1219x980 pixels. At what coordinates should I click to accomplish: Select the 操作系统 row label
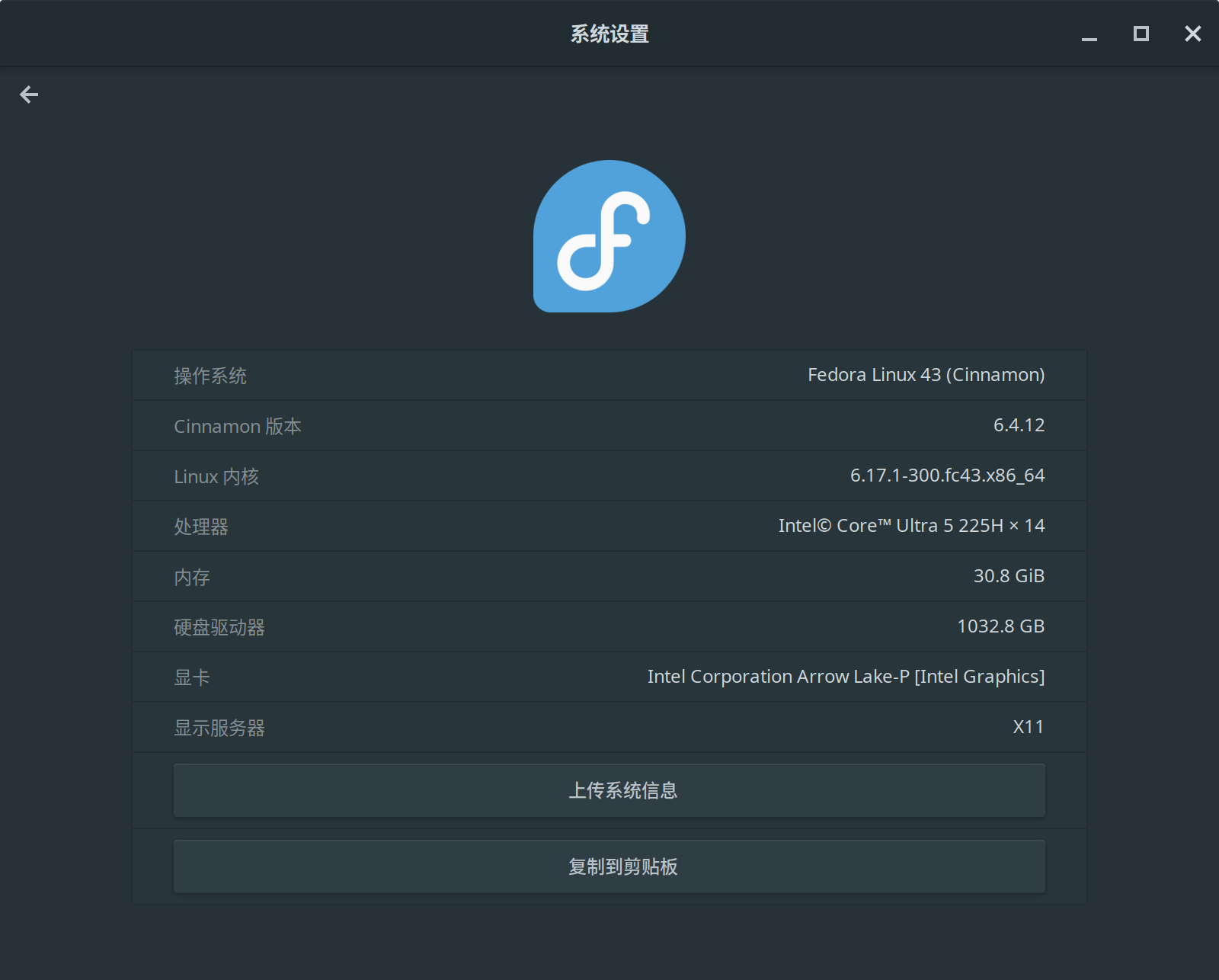point(210,376)
